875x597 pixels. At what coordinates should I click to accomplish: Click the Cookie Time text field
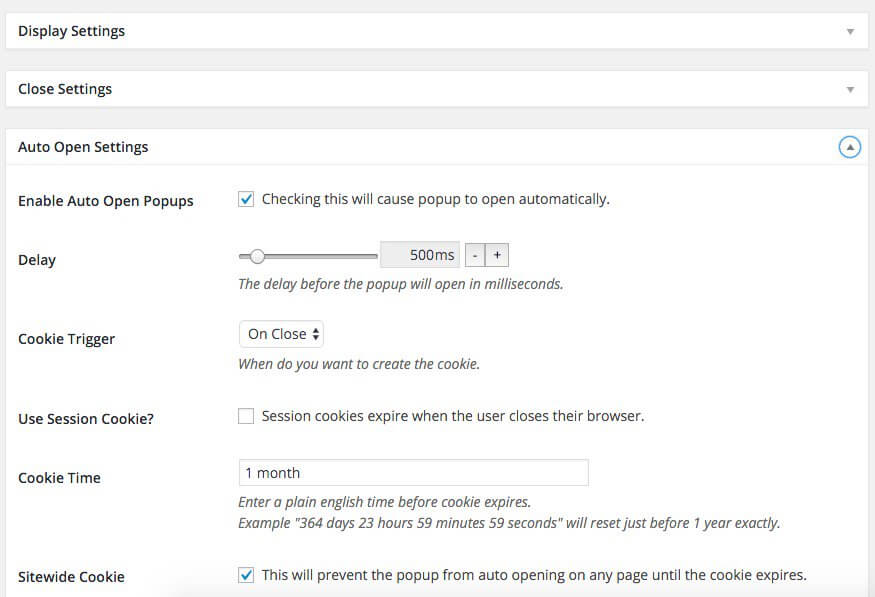[x=414, y=473]
